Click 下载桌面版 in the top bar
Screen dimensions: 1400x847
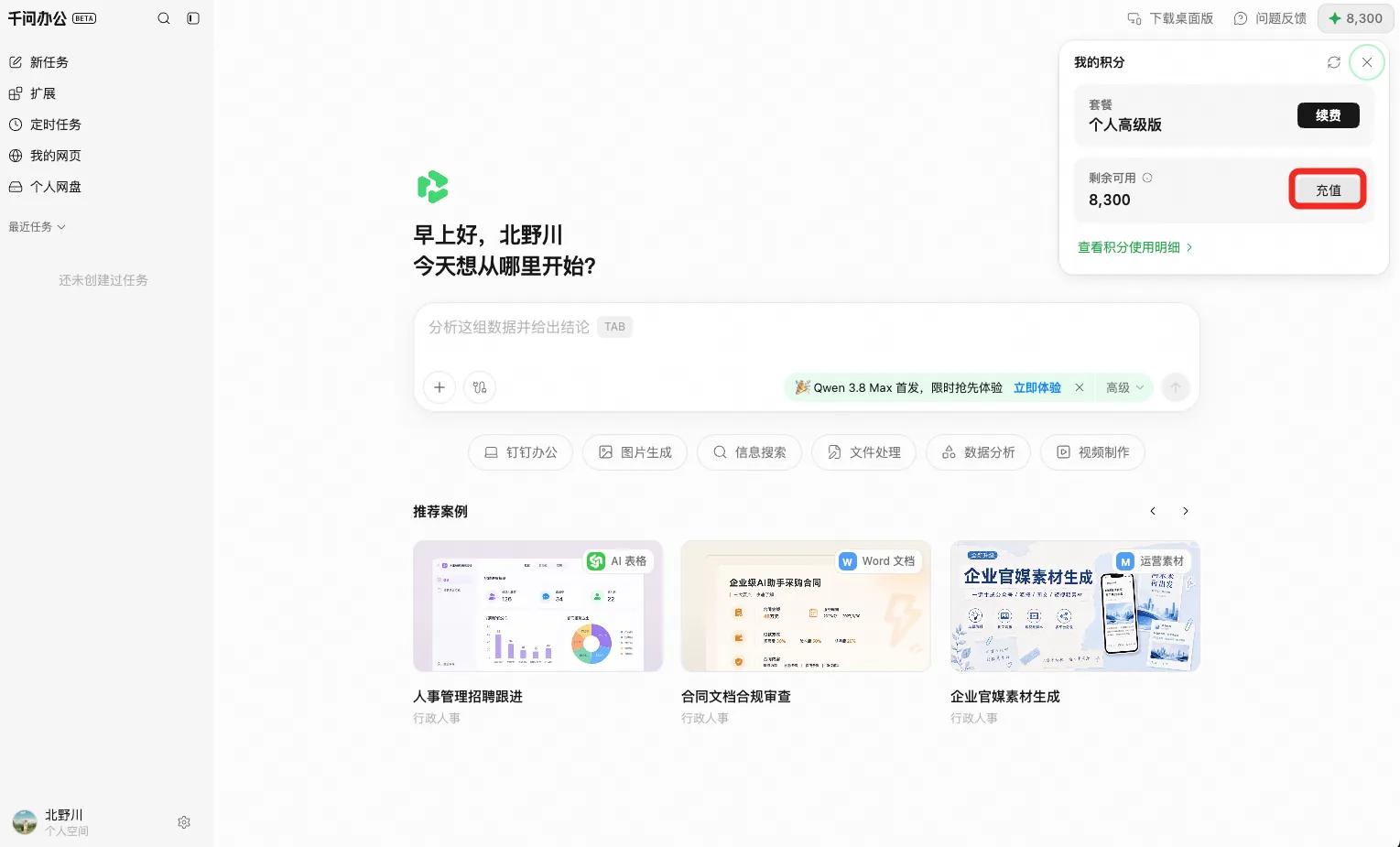(x=1170, y=18)
